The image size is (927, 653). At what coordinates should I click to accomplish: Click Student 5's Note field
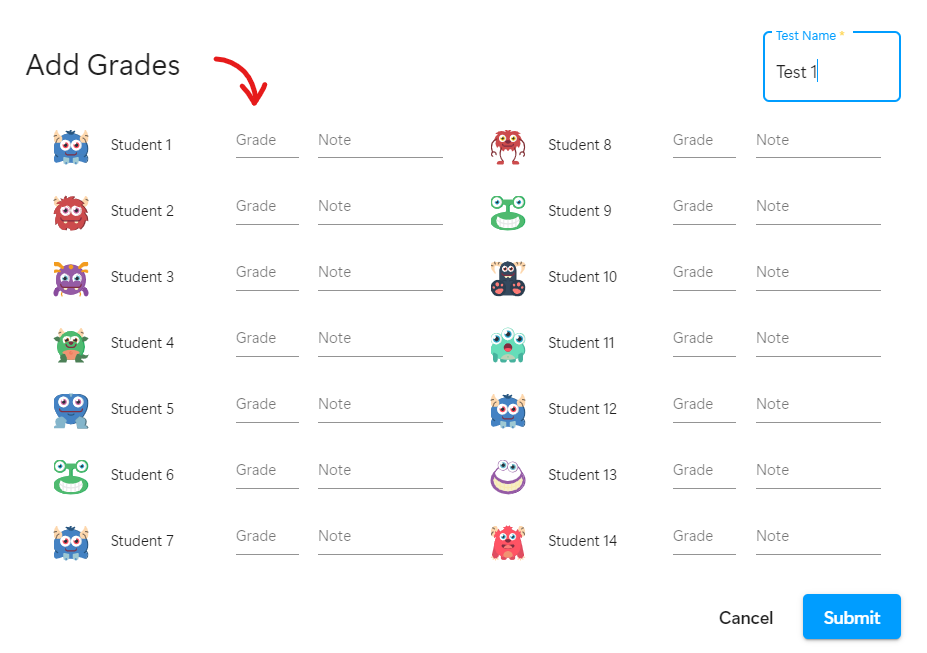(379, 408)
